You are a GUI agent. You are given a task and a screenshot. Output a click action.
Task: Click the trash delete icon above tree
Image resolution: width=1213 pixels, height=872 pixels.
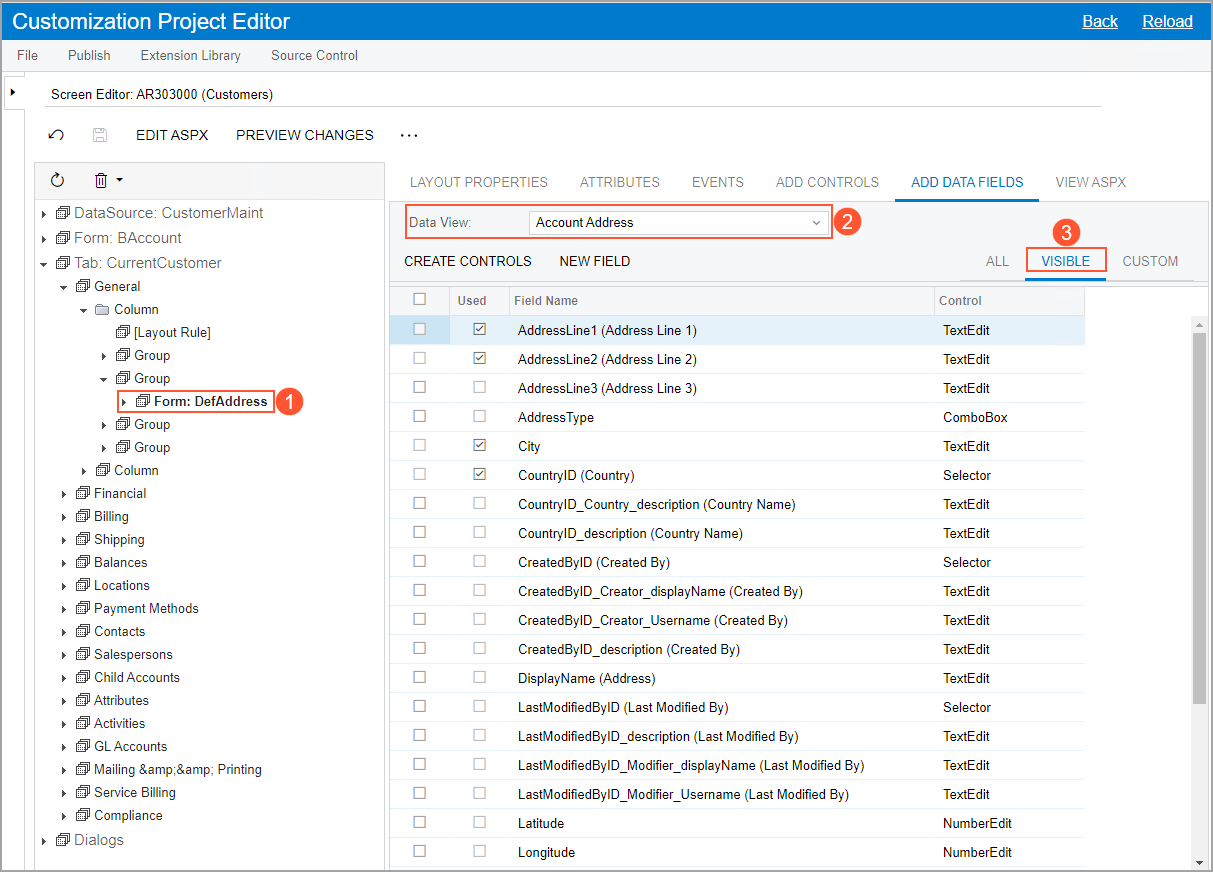click(x=101, y=180)
